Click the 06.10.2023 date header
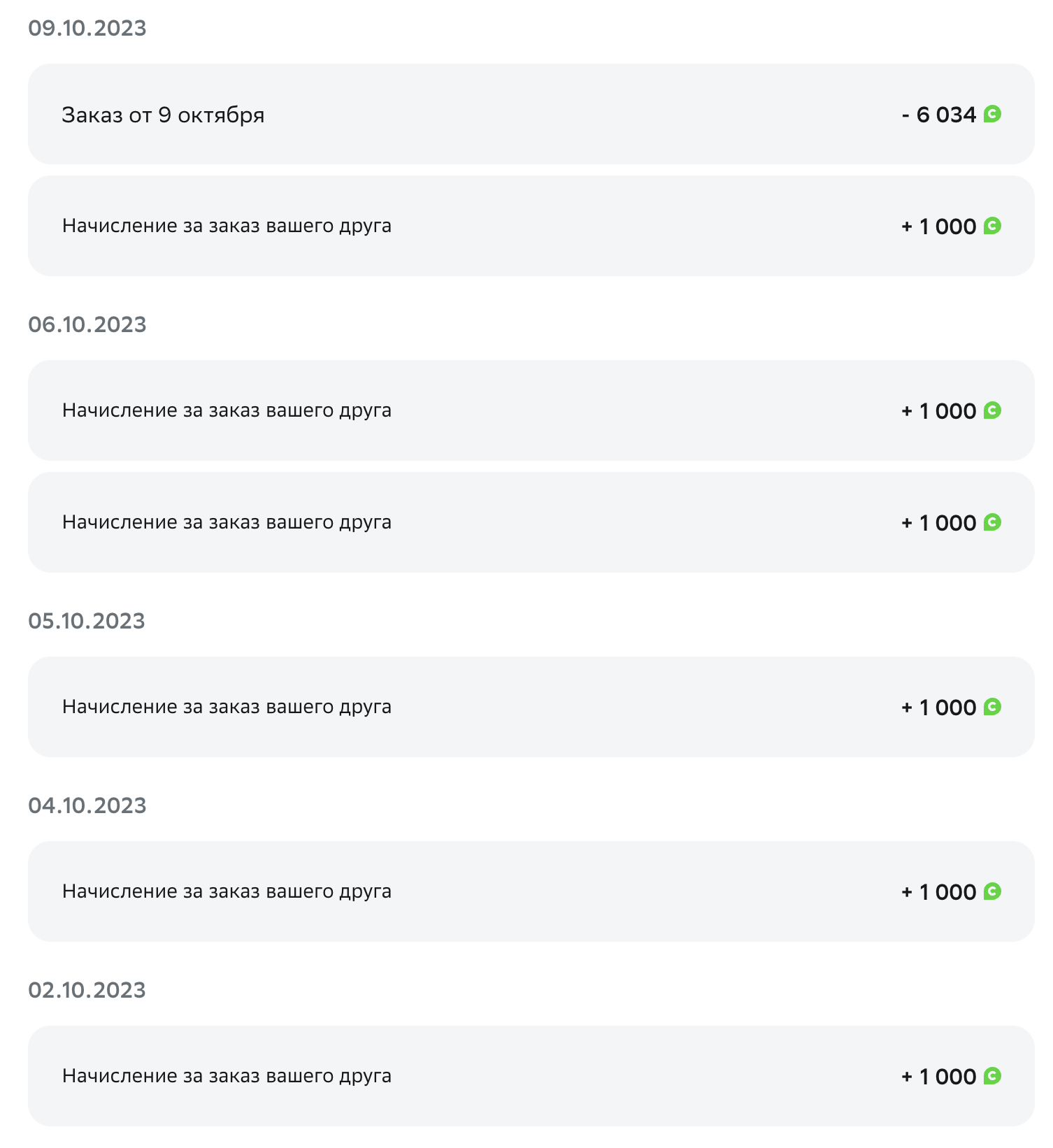The width and height of the screenshot is (1053, 1148). pos(87,324)
